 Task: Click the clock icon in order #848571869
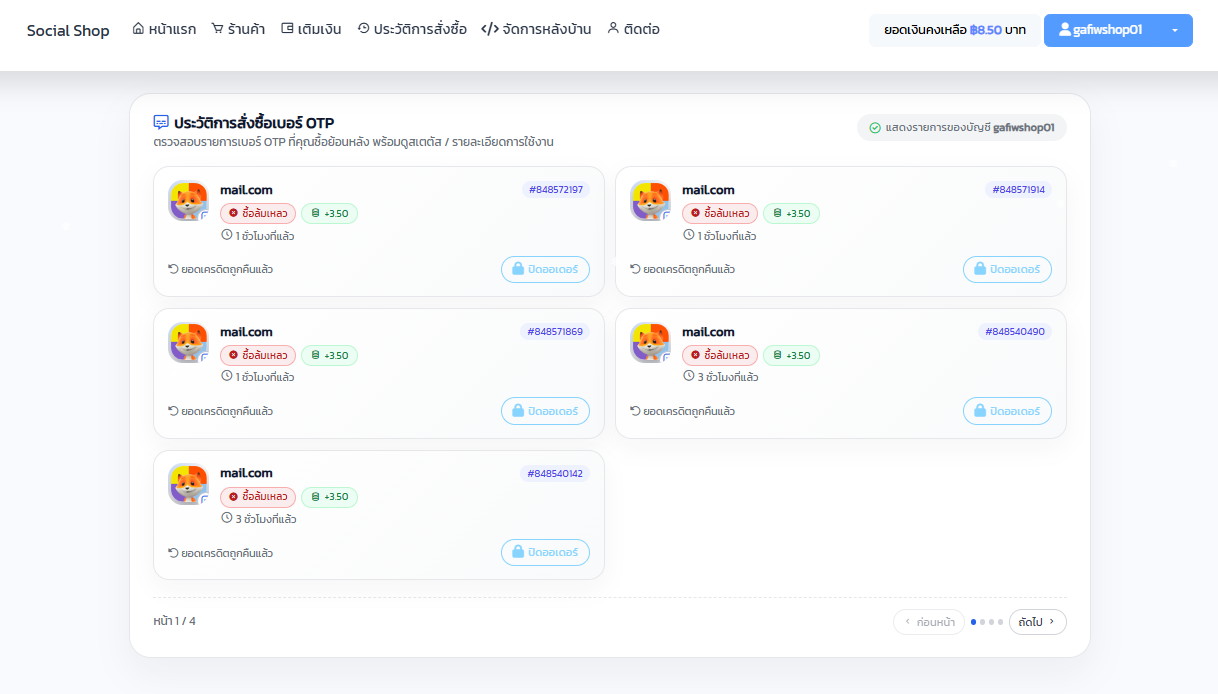point(226,377)
